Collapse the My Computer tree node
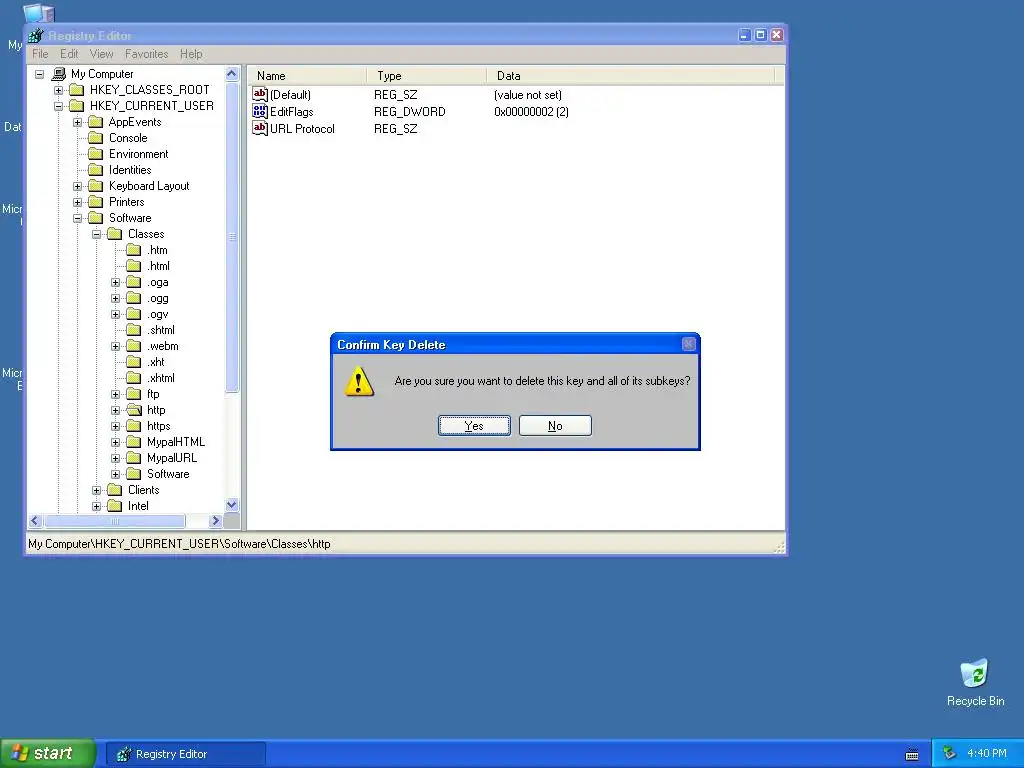This screenshot has width=1024, height=768. click(x=40, y=74)
